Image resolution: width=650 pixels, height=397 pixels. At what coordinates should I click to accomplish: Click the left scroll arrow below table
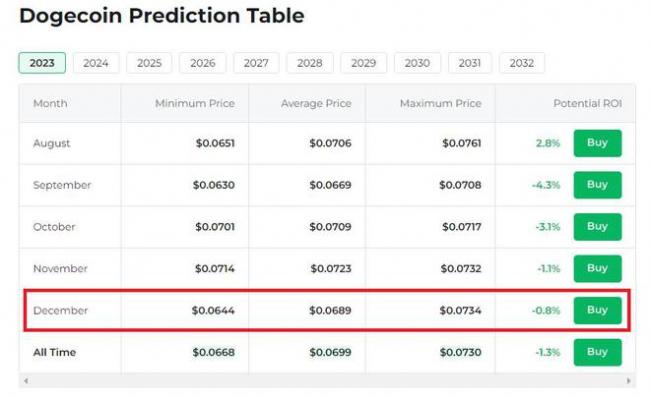point(26,380)
